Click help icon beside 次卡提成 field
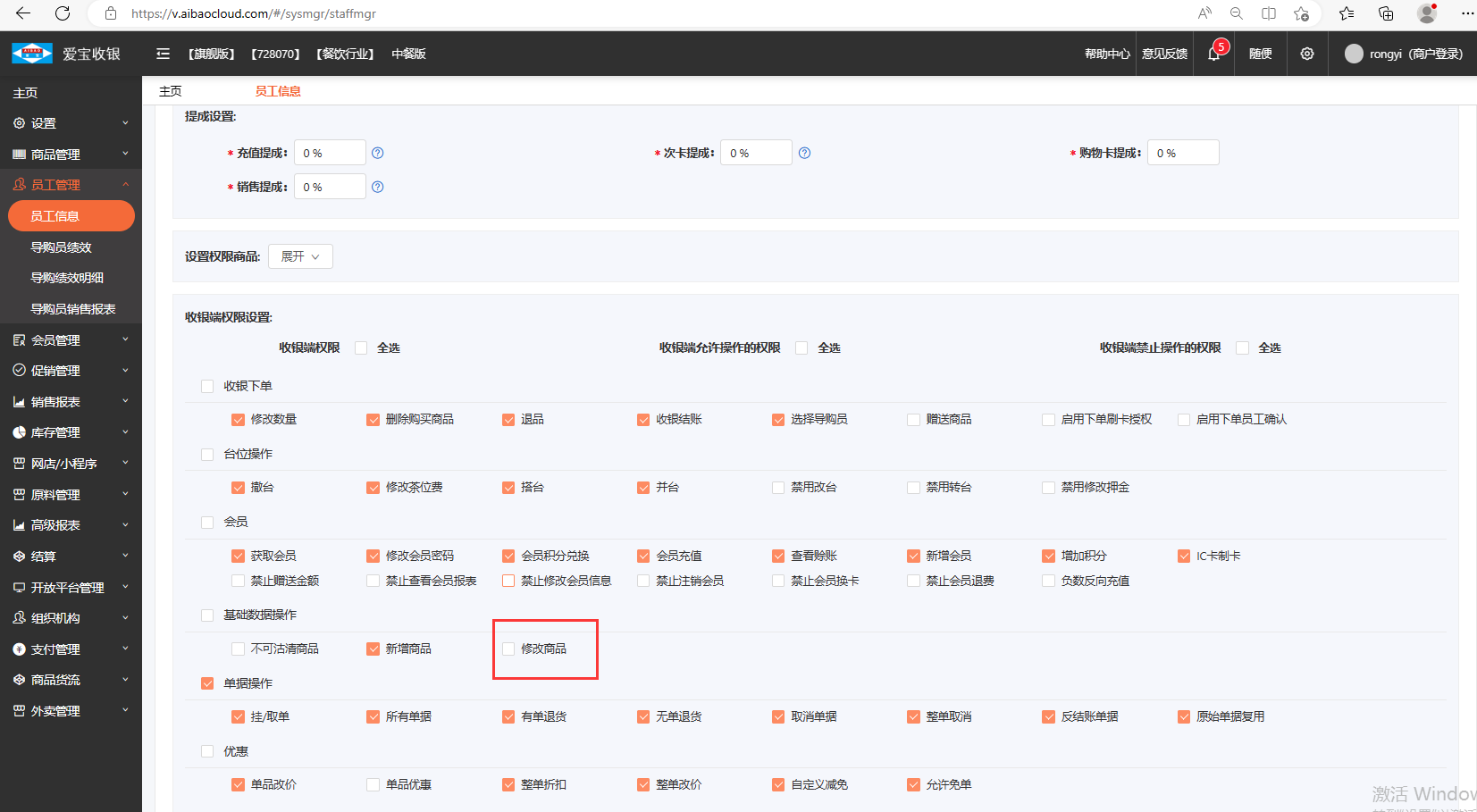1477x812 pixels. (x=804, y=154)
